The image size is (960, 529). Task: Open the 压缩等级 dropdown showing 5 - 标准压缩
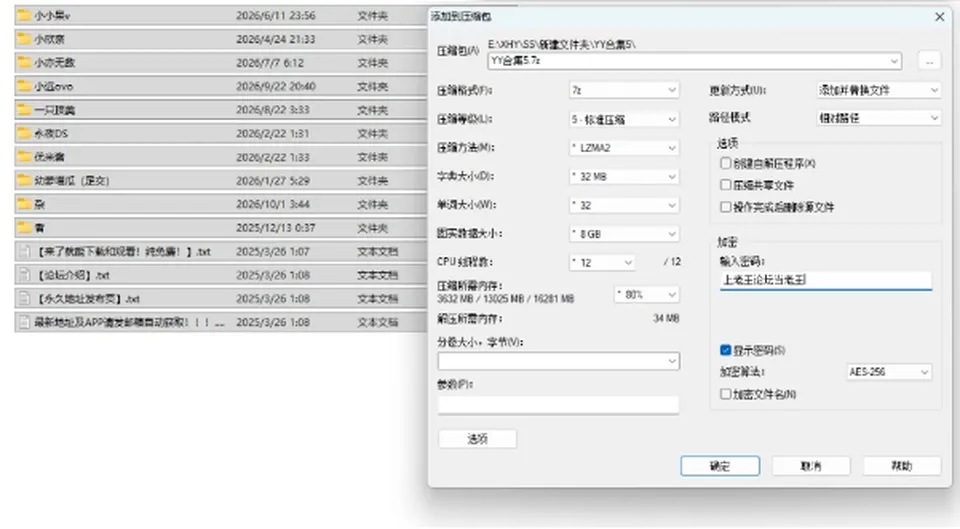tap(624, 119)
